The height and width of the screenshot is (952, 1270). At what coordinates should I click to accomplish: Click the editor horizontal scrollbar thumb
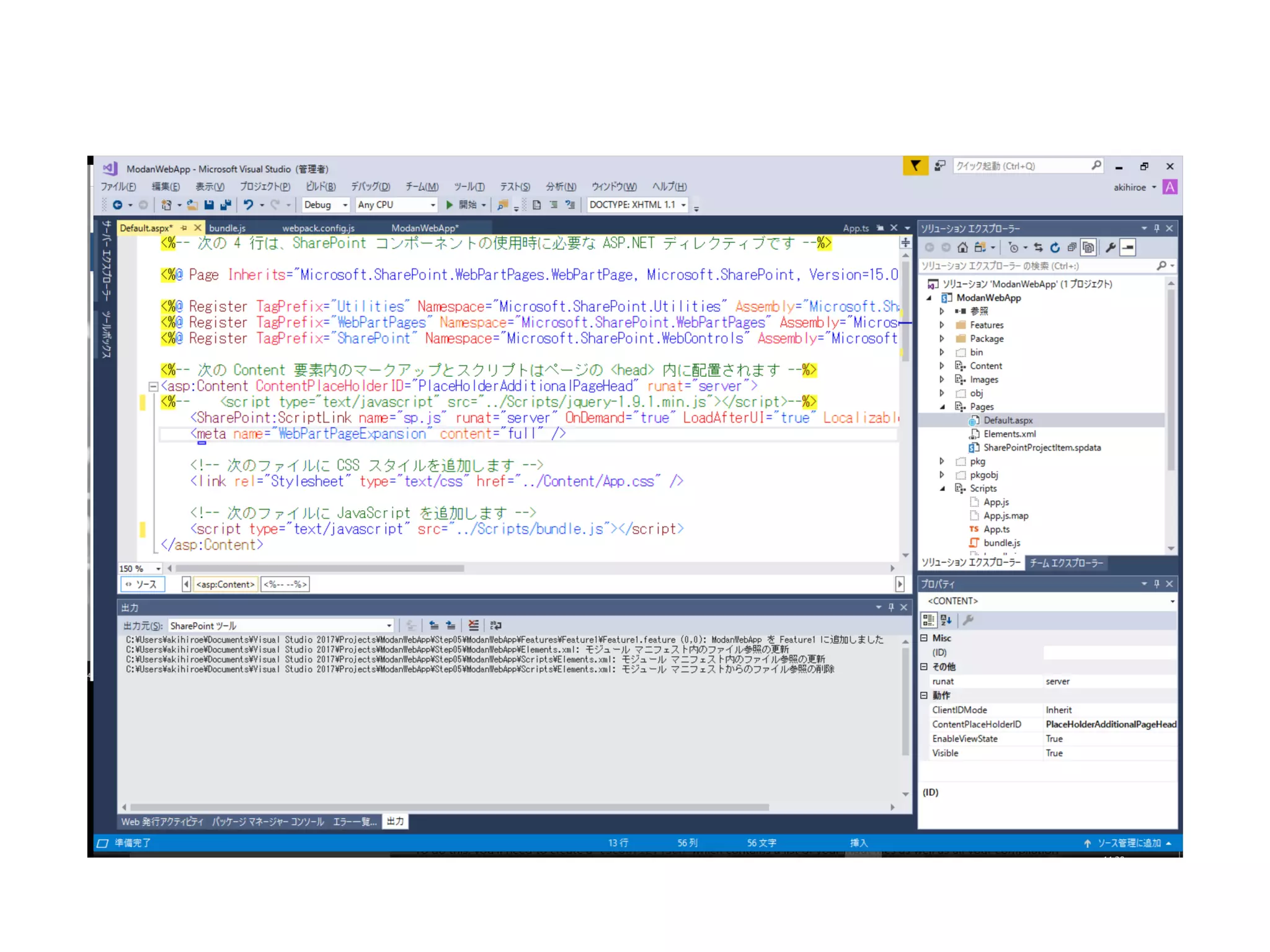[319, 568]
